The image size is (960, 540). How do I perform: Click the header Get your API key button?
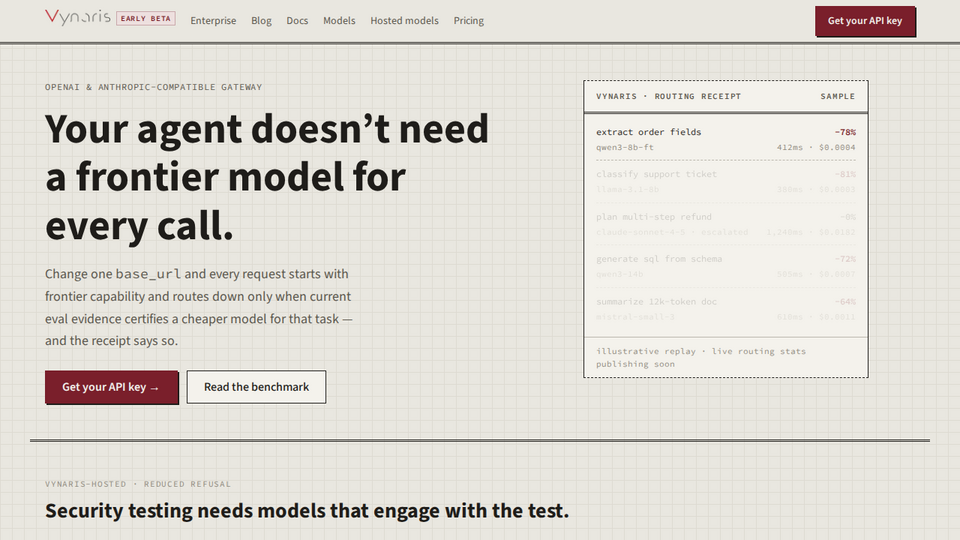pos(864,21)
